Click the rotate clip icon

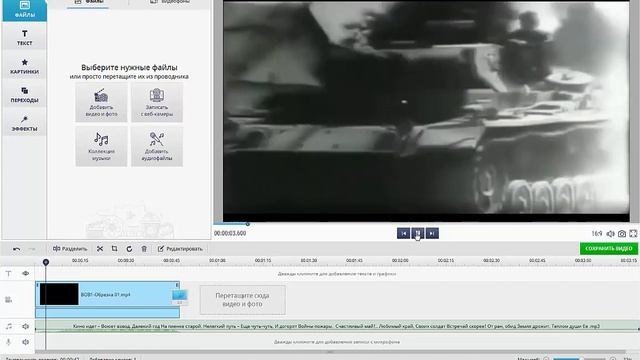pos(129,249)
